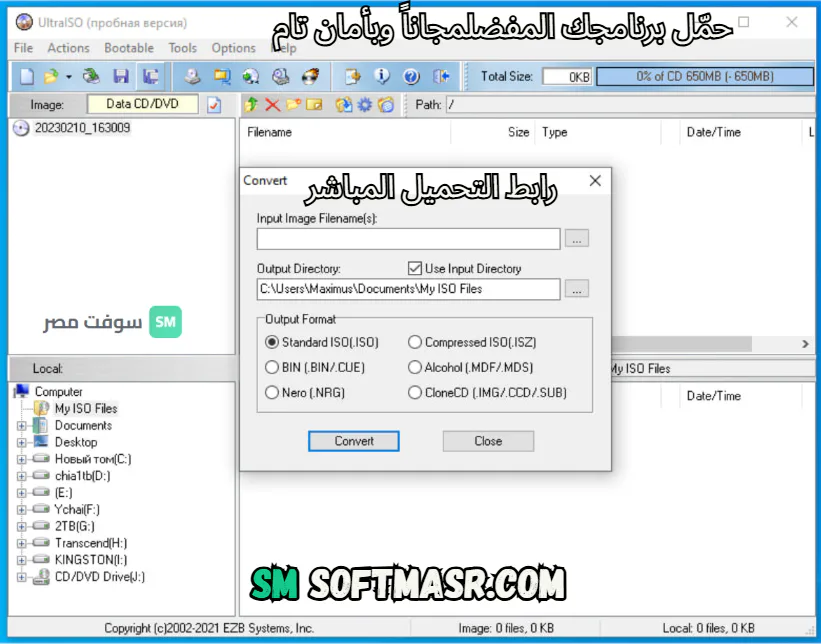Image resolution: width=821 pixels, height=644 pixels.
Task: Uncheck the Use Input Directory checkbox
Action: [x=415, y=269]
